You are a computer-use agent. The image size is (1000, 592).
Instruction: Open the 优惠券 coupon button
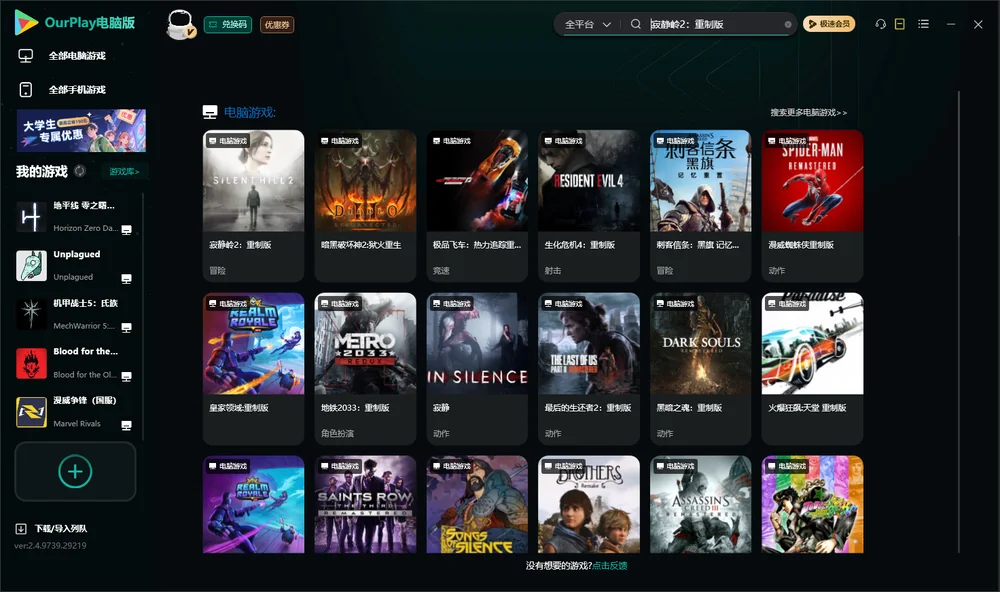(x=277, y=25)
